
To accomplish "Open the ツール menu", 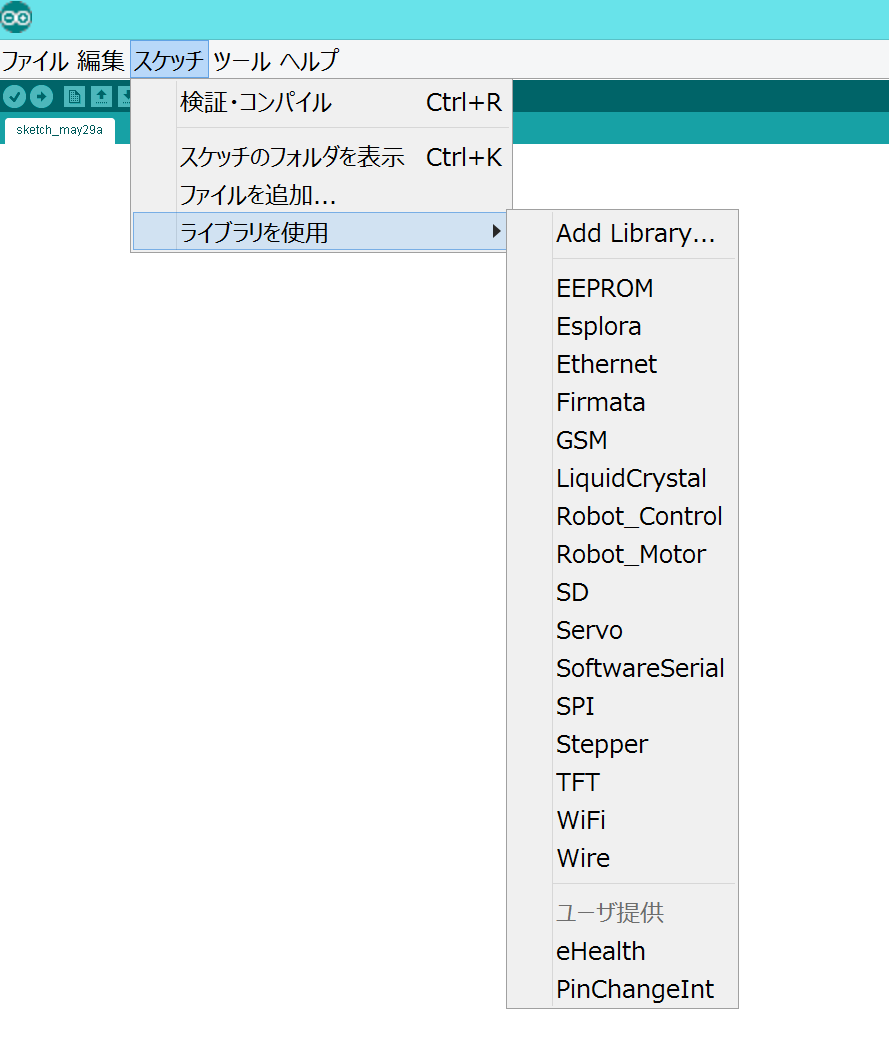I will [243, 60].
